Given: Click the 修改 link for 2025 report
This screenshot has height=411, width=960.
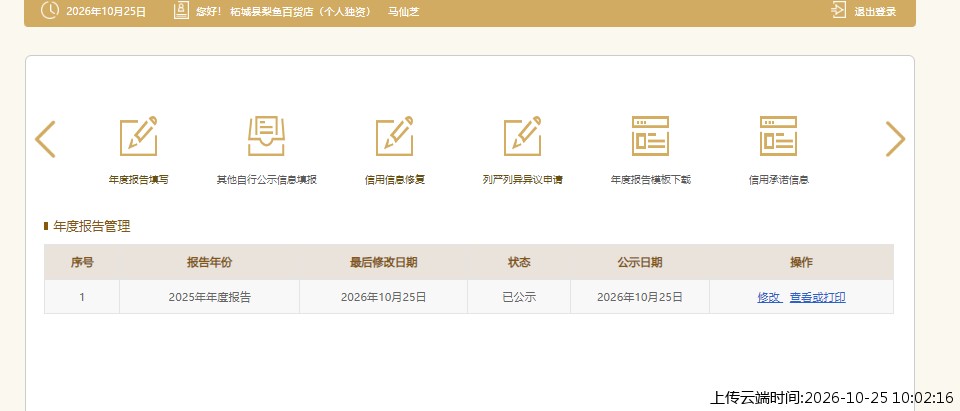Looking at the screenshot, I should 769,298.
